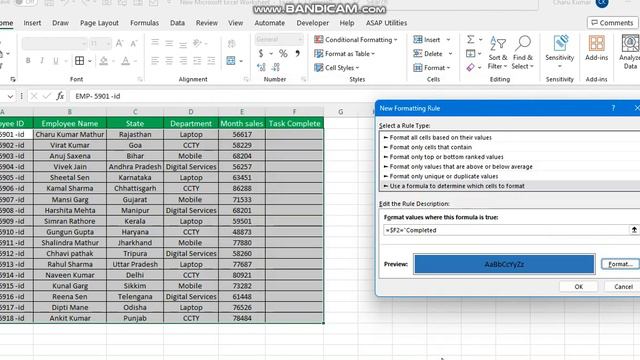Decrease font size with smaller A icon

[x=133, y=43]
